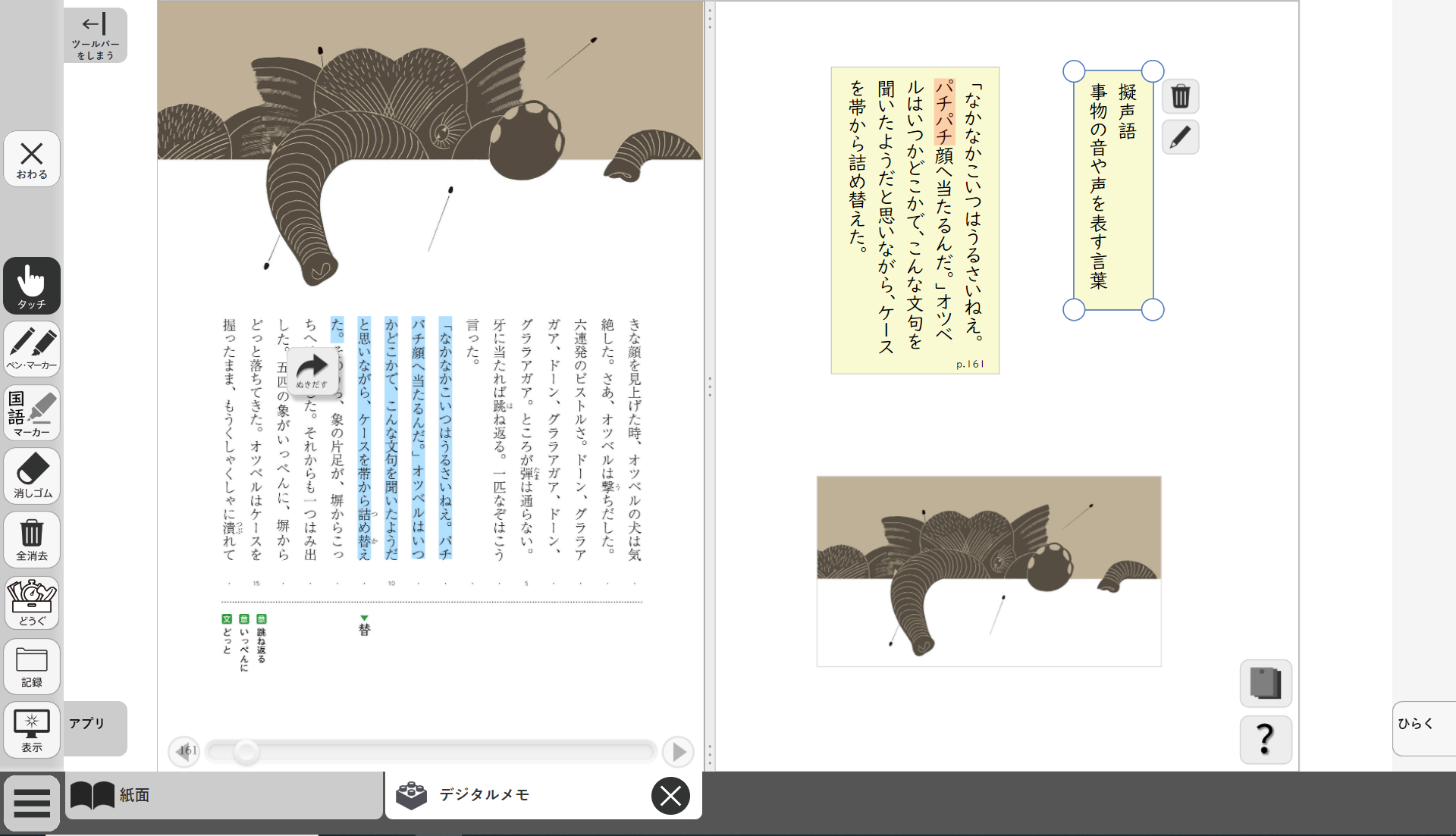Image resolution: width=1456 pixels, height=836 pixels.
Task: Click the ぬきだす extract arrow button
Action: click(312, 371)
